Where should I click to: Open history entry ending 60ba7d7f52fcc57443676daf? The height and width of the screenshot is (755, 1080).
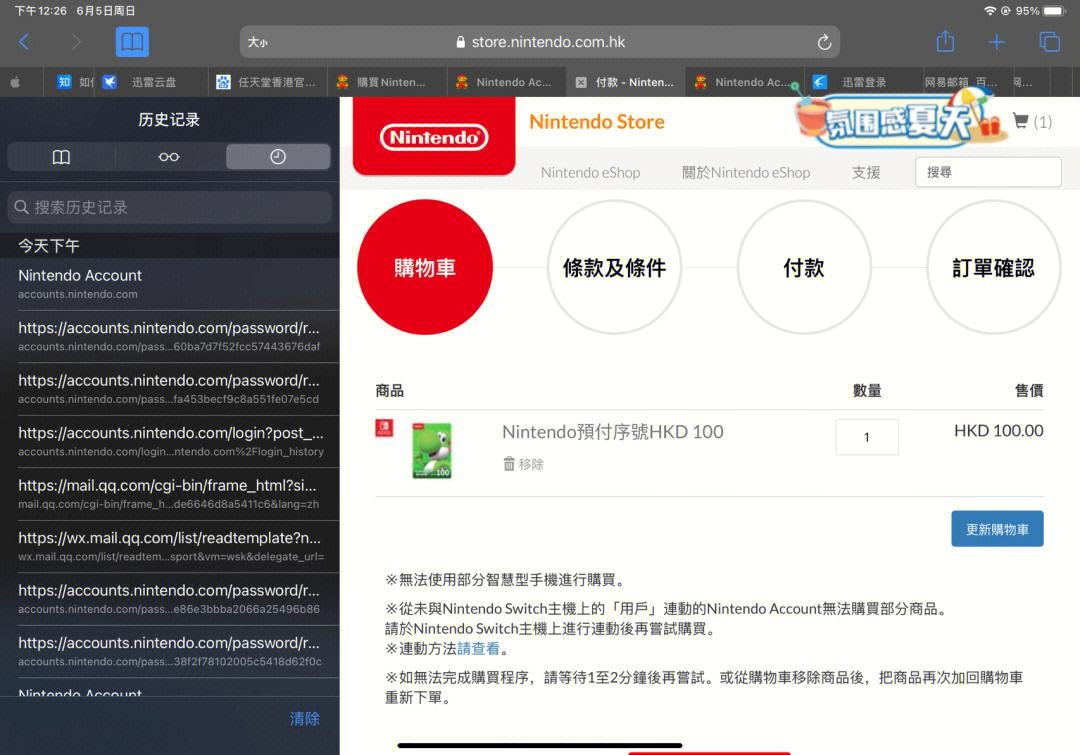click(169, 336)
